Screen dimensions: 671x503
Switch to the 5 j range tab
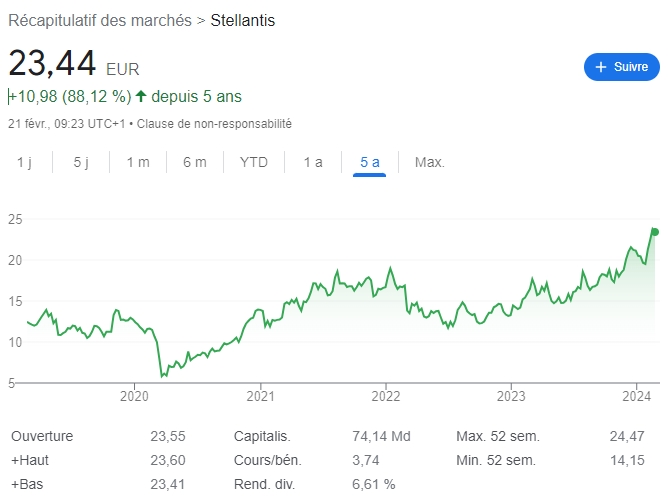tap(82, 162)
